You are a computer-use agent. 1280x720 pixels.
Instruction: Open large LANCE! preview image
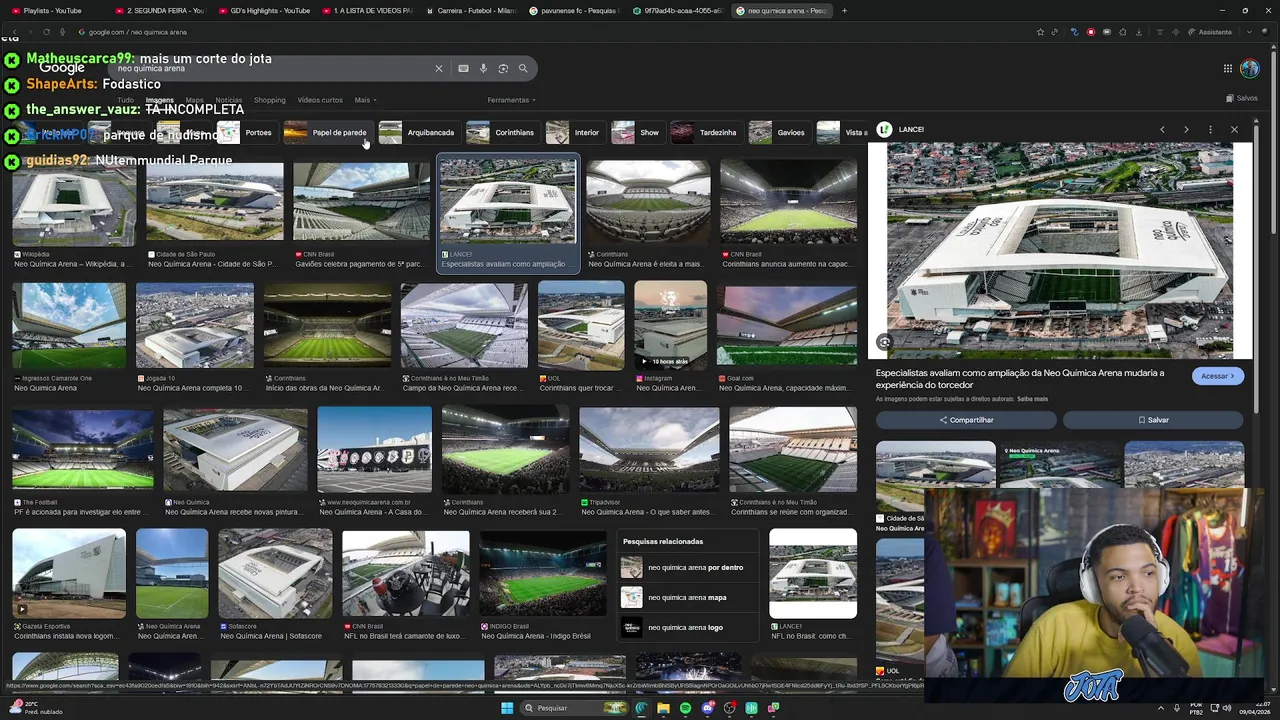(1060, 250)
